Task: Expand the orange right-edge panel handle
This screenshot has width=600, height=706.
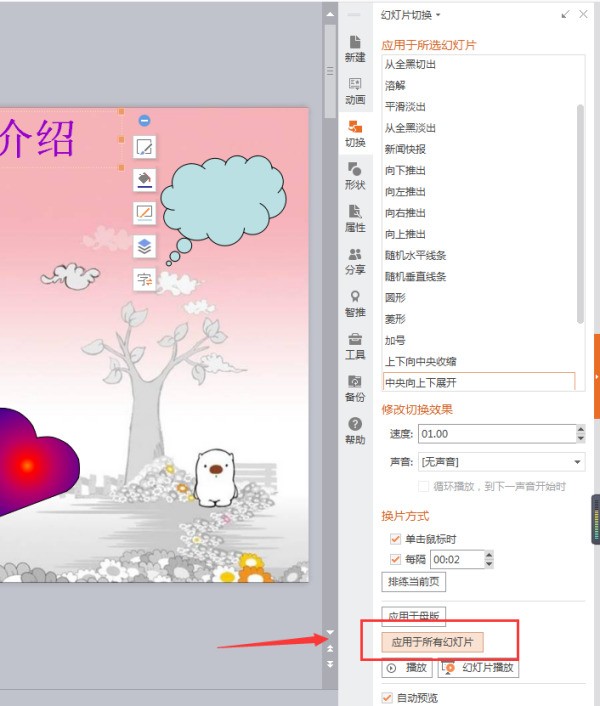Action: pos(597,376)
